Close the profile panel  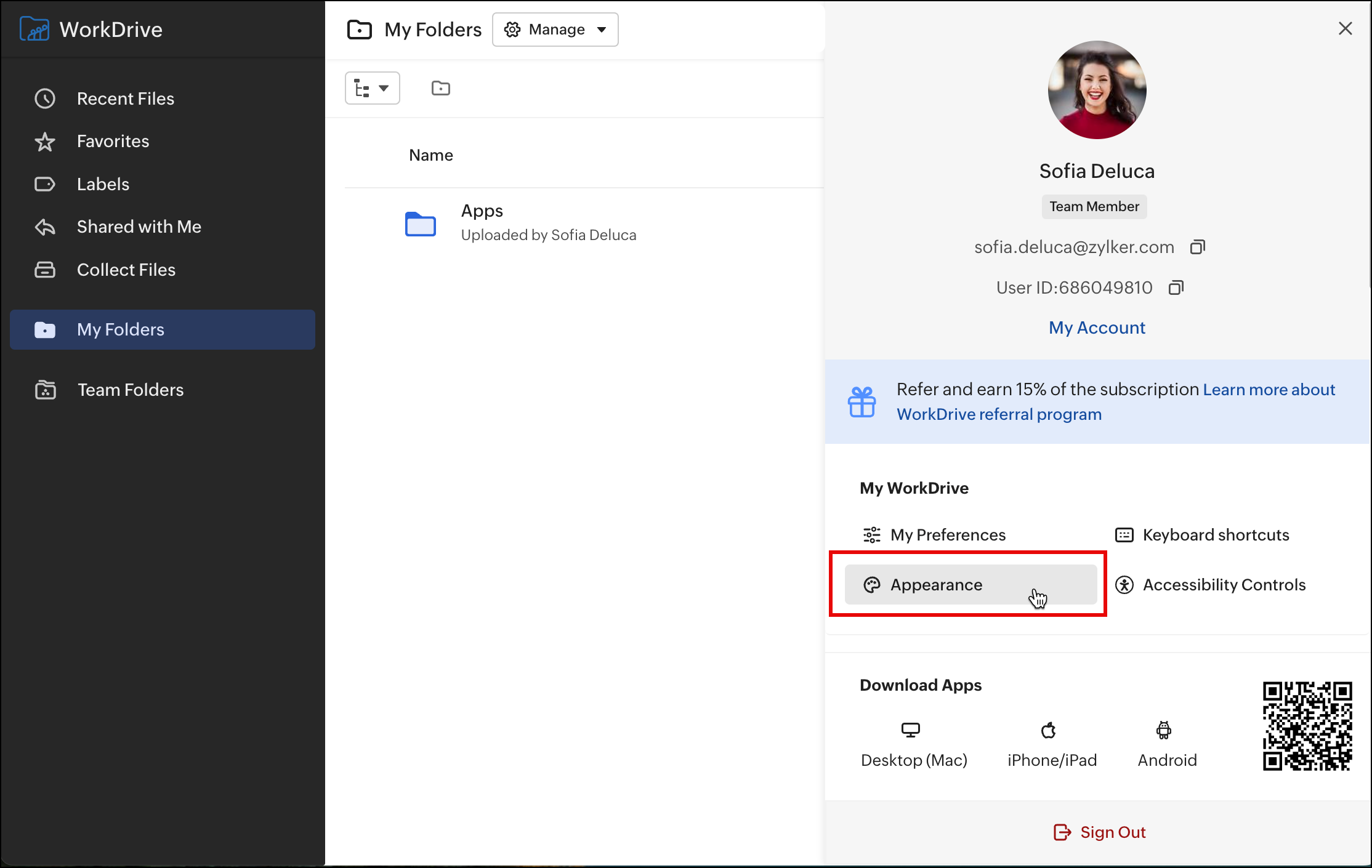point(1345,28)
